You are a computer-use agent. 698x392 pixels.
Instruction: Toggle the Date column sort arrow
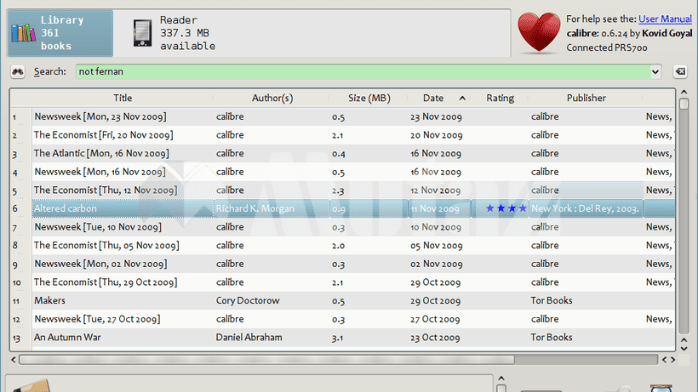[x=463, y=98]
